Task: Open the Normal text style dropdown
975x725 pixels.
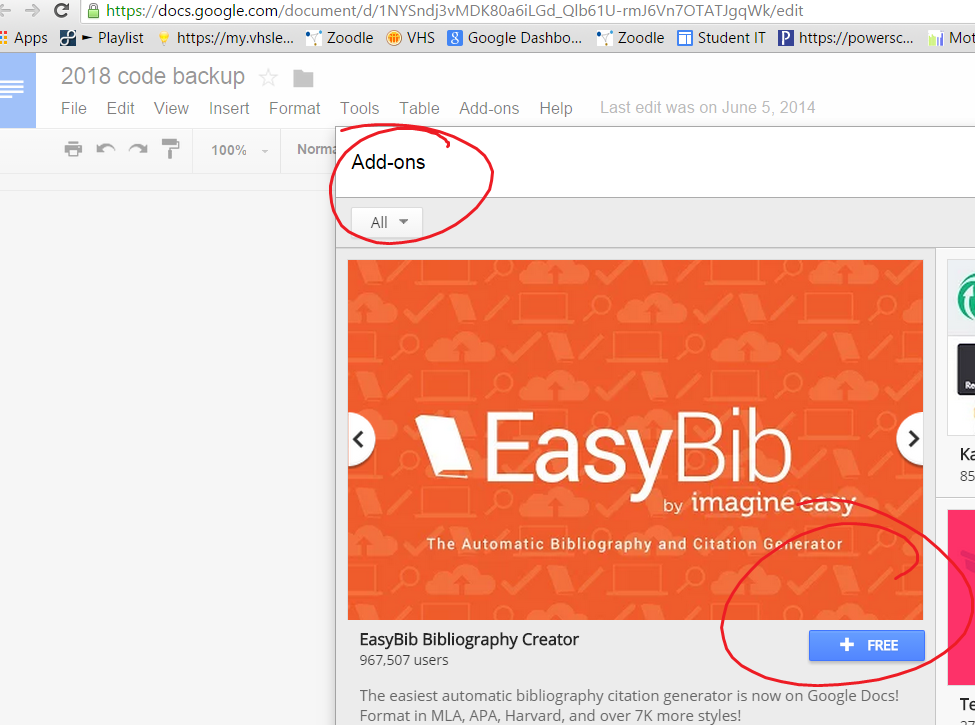Action: (x=316, y=150)
